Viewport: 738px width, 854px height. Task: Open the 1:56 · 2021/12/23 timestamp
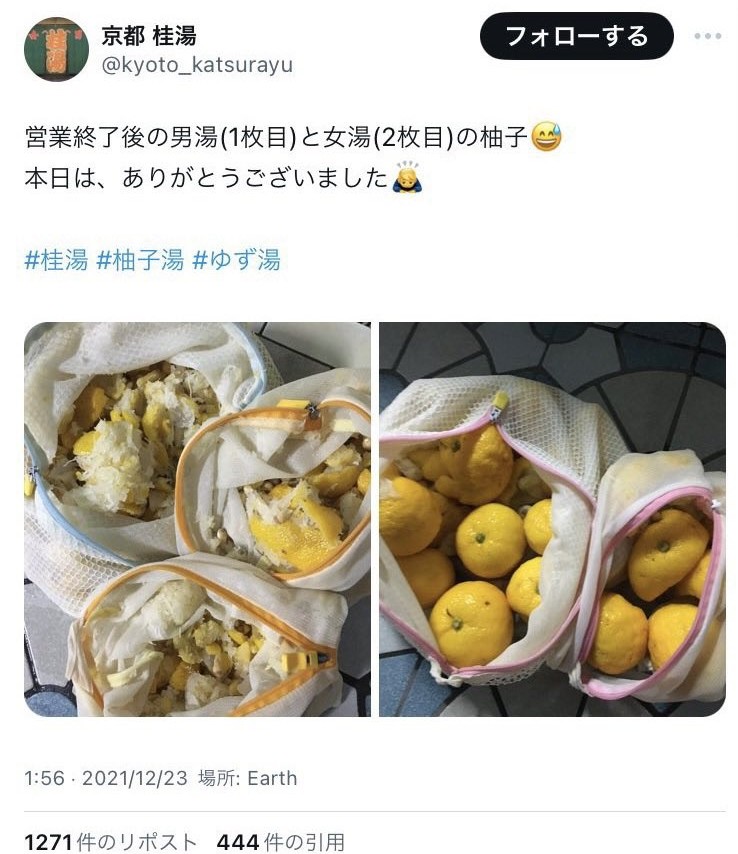click(x=106, y=778)
